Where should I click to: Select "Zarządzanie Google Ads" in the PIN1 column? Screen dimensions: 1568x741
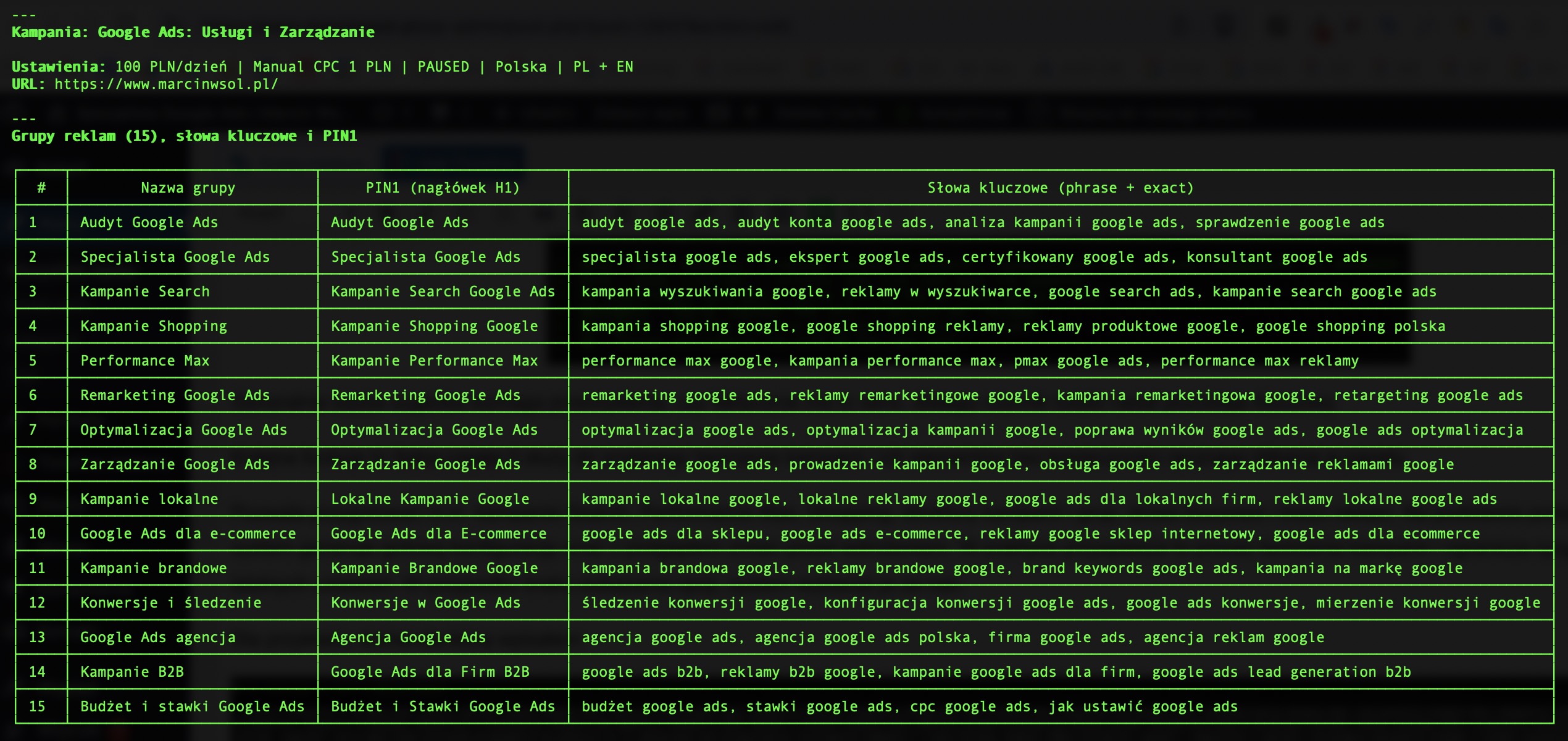point(426,464)
